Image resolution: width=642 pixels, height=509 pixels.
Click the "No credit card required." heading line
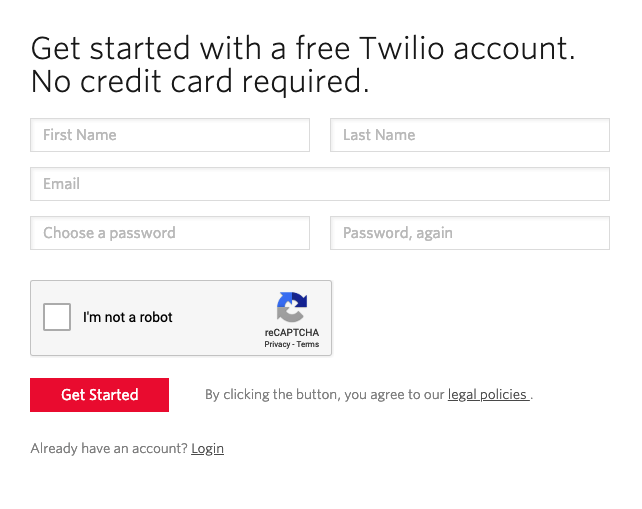point(200,82)
